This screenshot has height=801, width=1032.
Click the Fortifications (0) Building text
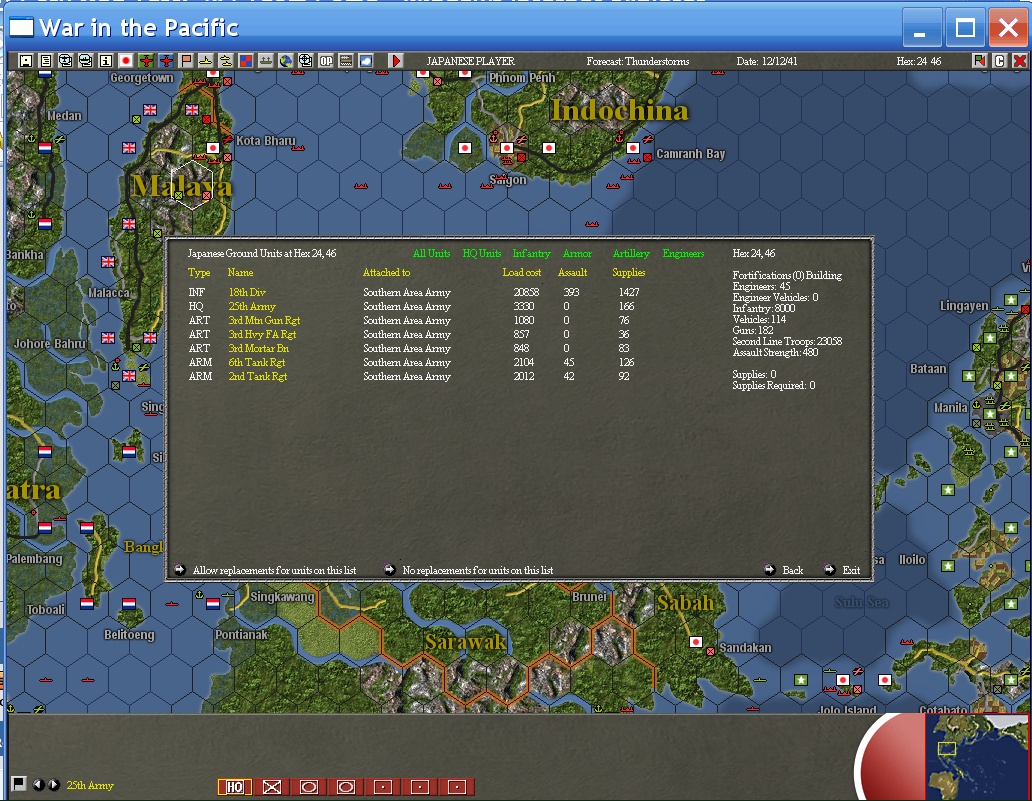pyautogui.click(x=787, y=275)
